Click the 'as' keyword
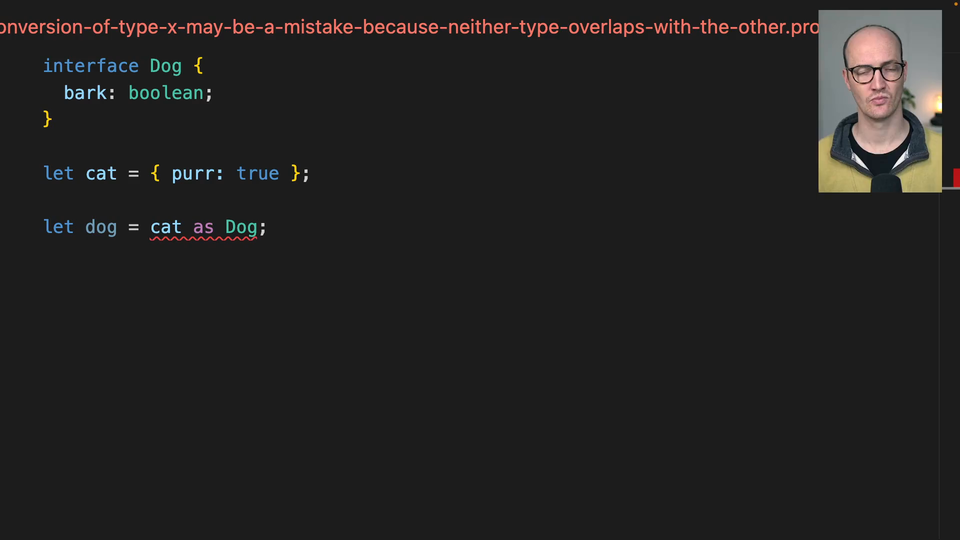Screen dimensions: 960x540 pyautogui.click(x=203, y=227)
